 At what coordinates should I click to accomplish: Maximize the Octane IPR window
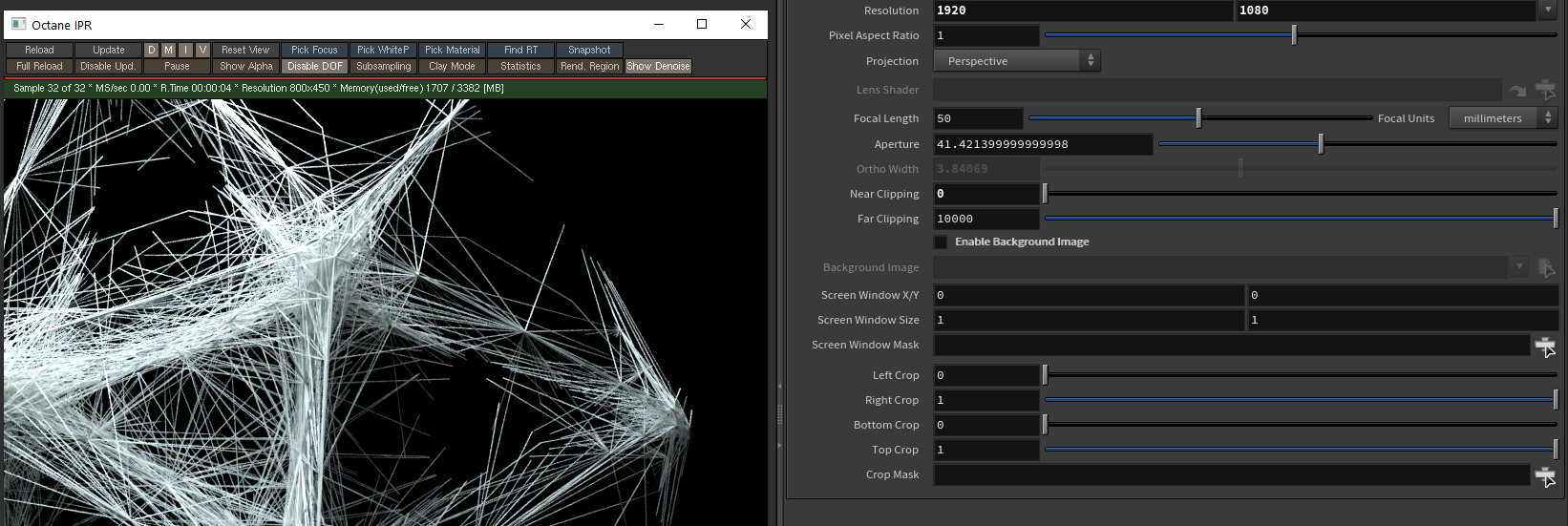(x=702, y=24)
